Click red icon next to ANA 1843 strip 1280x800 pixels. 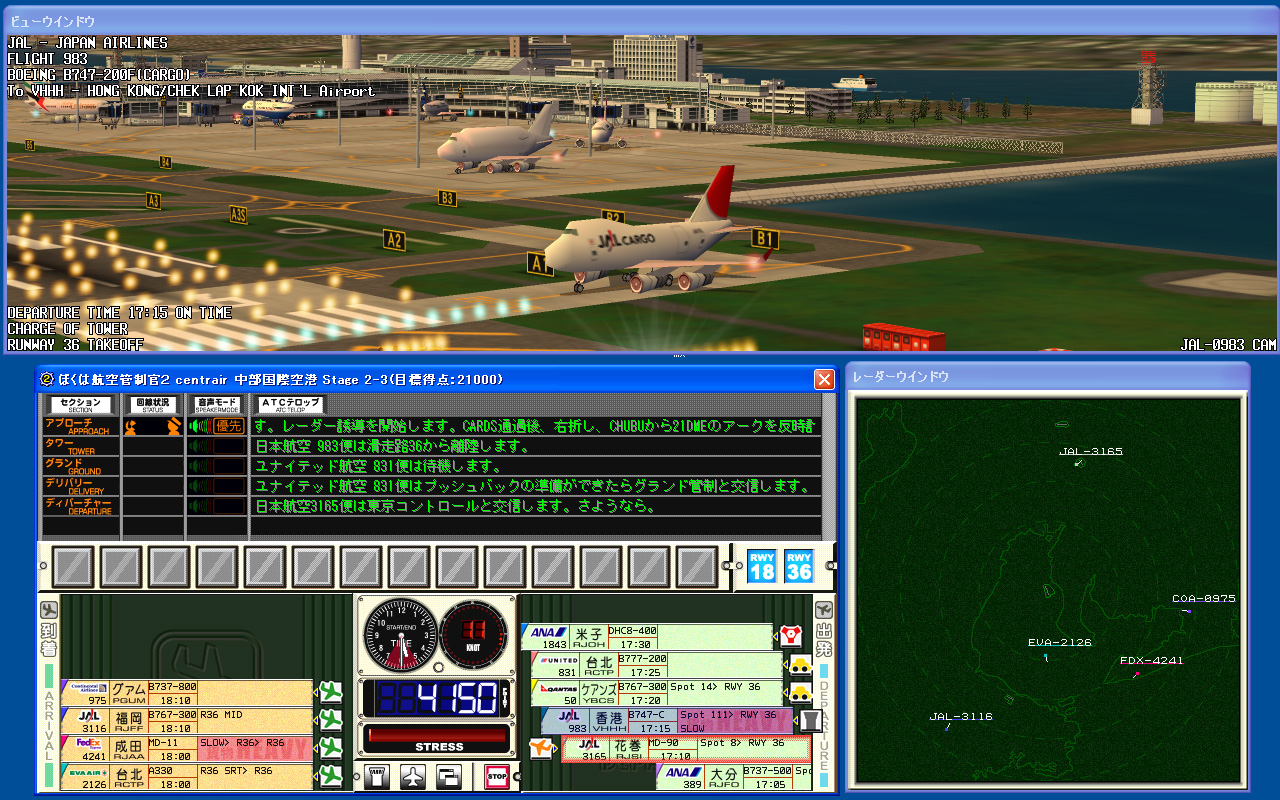click(x=791, y=636)
